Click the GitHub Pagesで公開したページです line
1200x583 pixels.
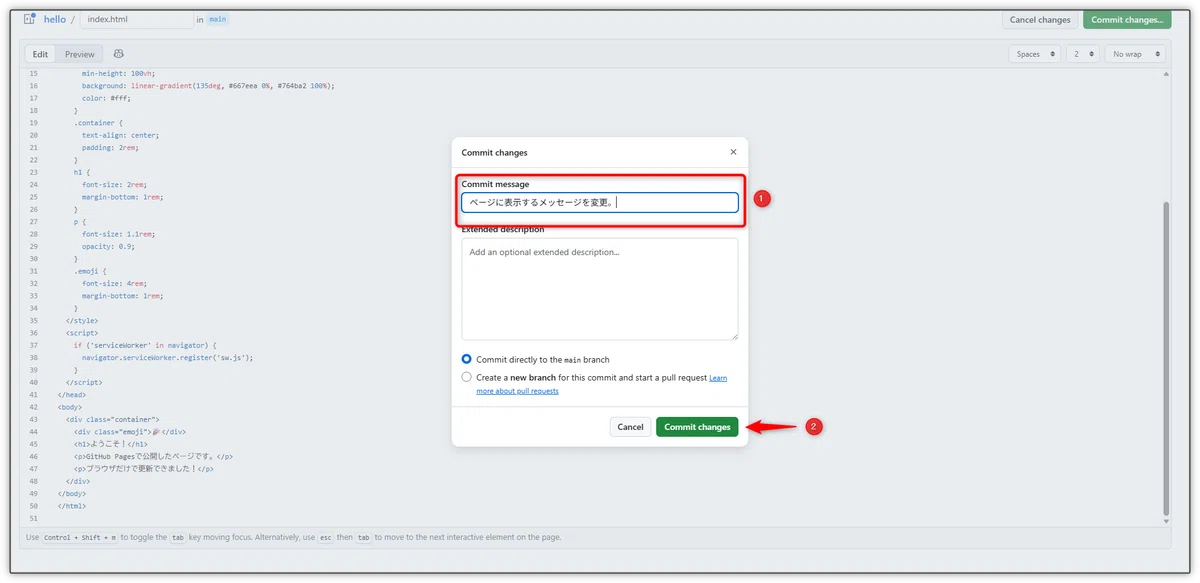[153, 456]
